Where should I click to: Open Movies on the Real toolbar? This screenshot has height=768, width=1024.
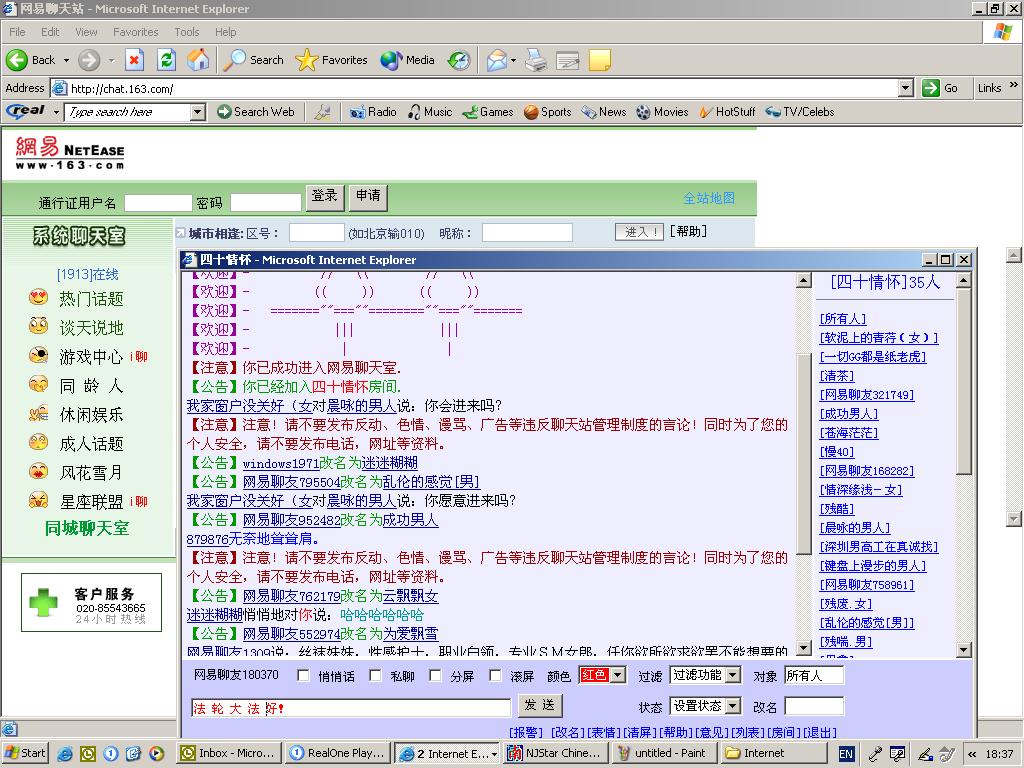[x=662, y=112]
